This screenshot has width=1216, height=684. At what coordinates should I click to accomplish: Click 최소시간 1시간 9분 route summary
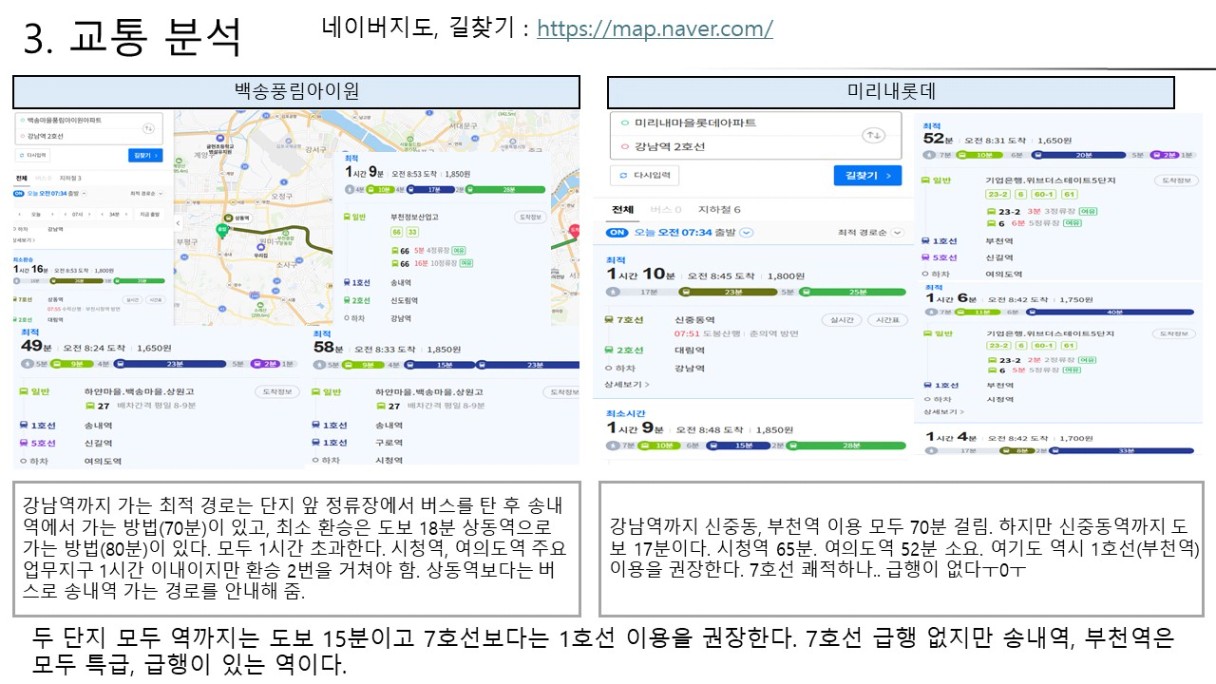tap(757, 430)
